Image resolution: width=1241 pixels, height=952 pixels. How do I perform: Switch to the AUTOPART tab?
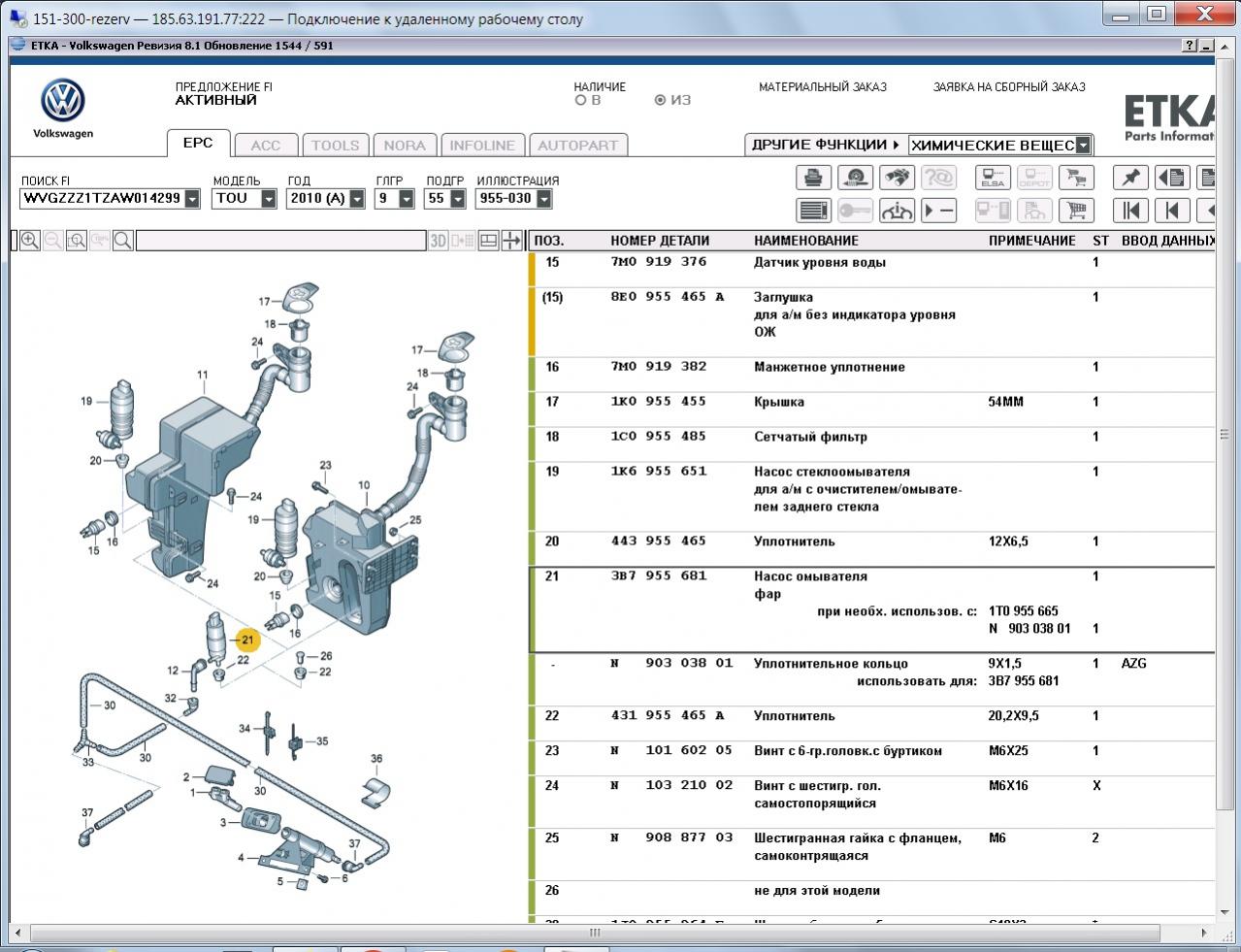click(x=578, y=146)
